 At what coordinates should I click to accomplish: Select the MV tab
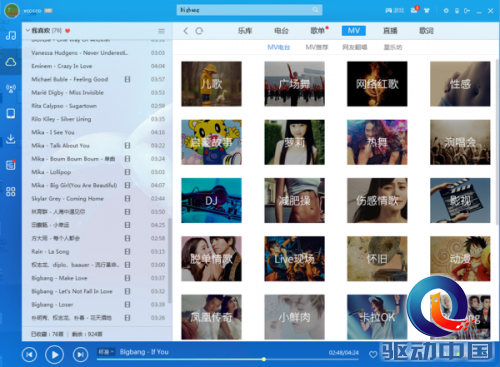[x=354, y=31]
